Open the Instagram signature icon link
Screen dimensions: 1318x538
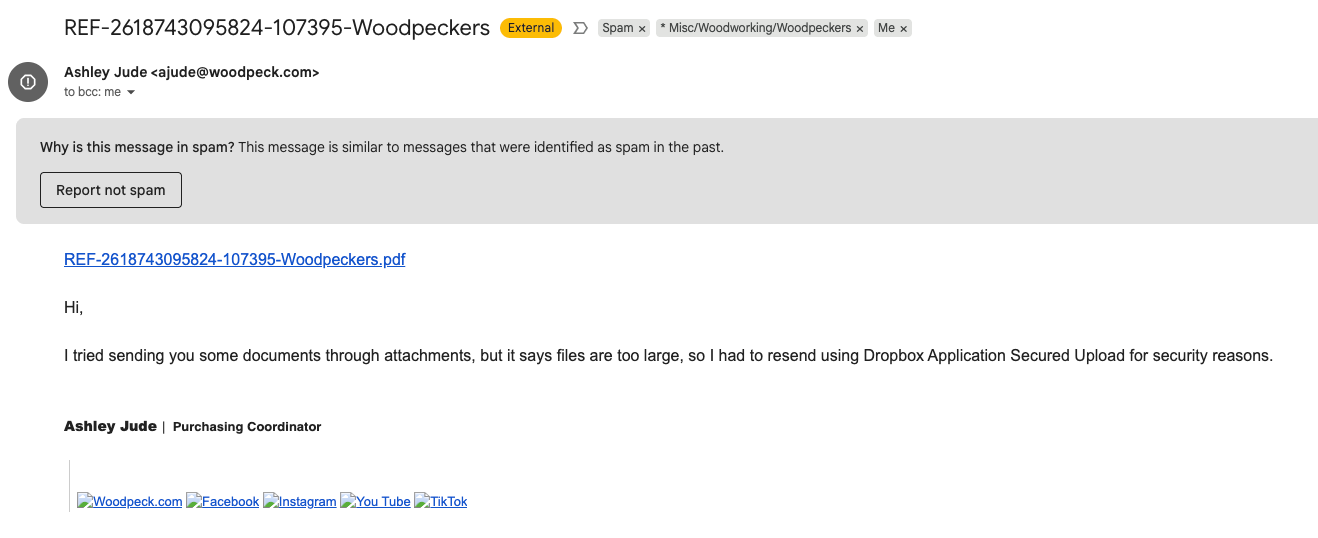click(x=300, y=501)
